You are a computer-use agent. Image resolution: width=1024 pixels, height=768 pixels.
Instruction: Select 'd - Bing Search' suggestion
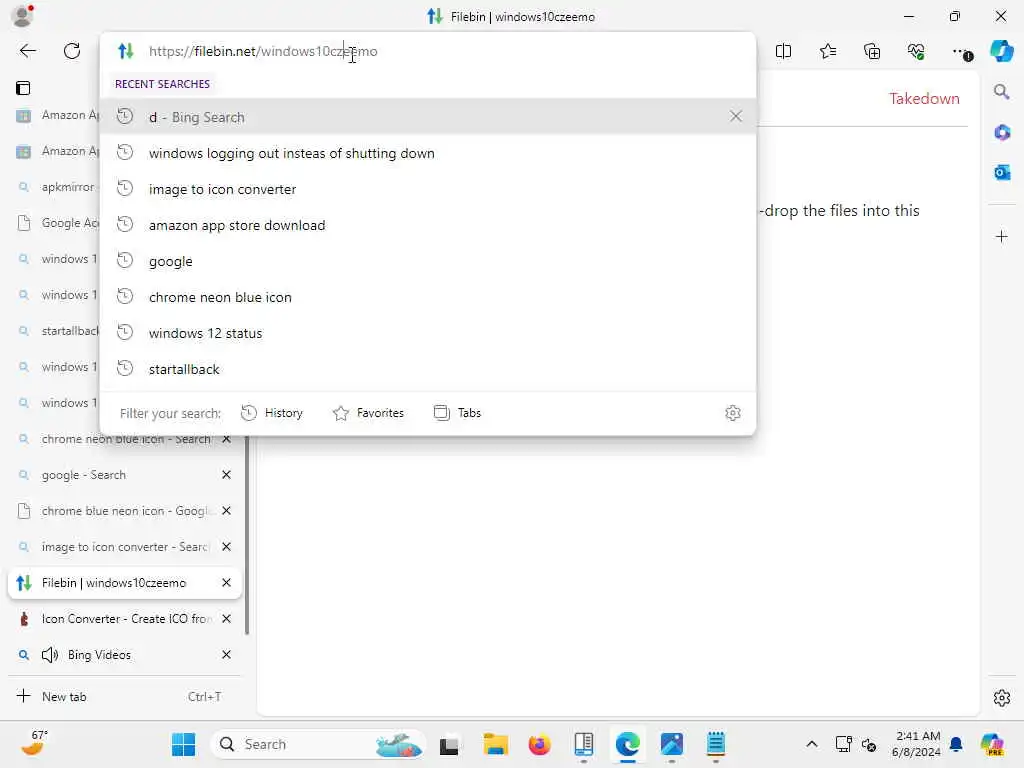(x=428, y=117)
